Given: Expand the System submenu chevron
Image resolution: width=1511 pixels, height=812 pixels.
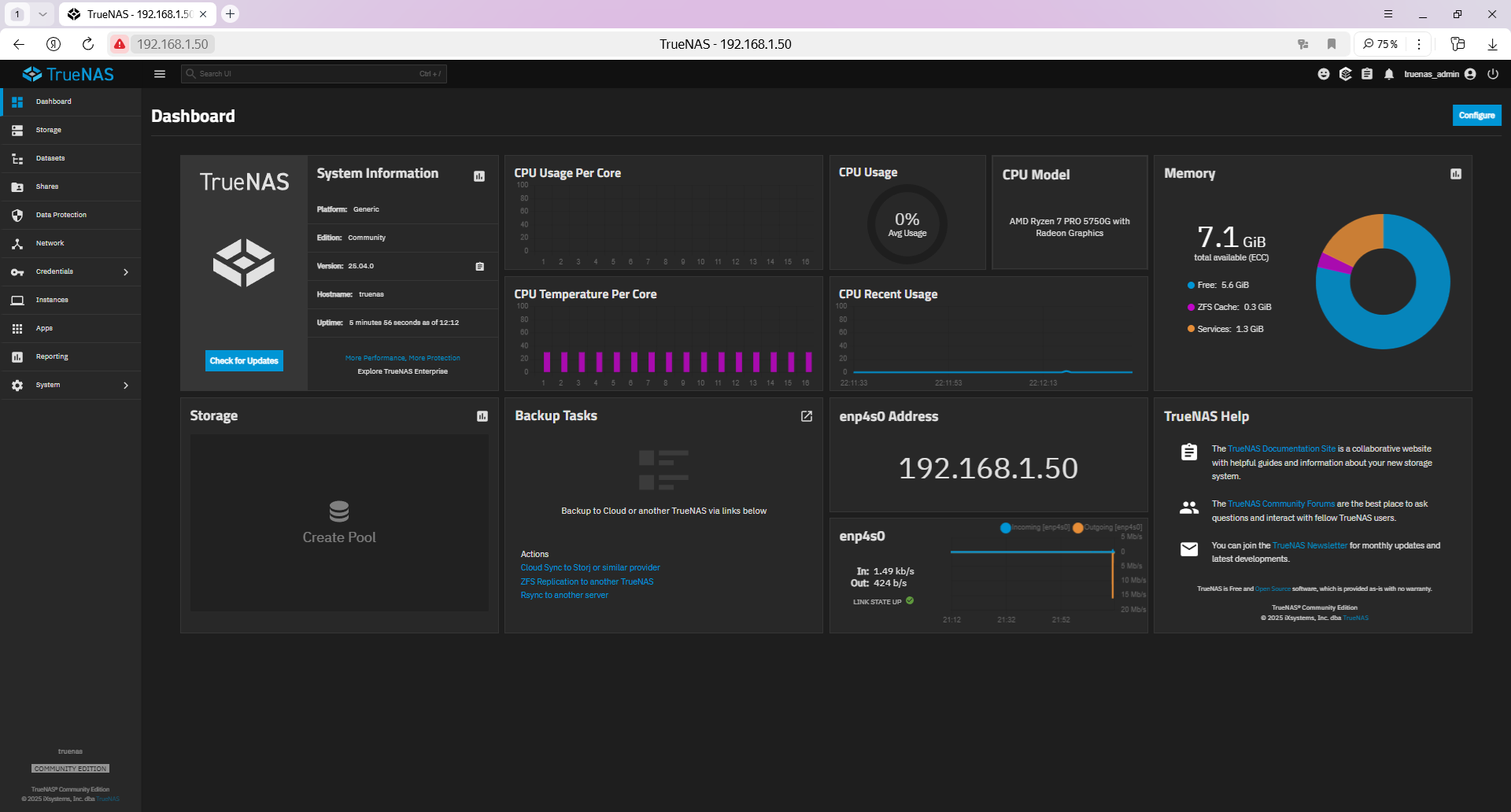Looking at the screenshot, I should click(126, 386).
